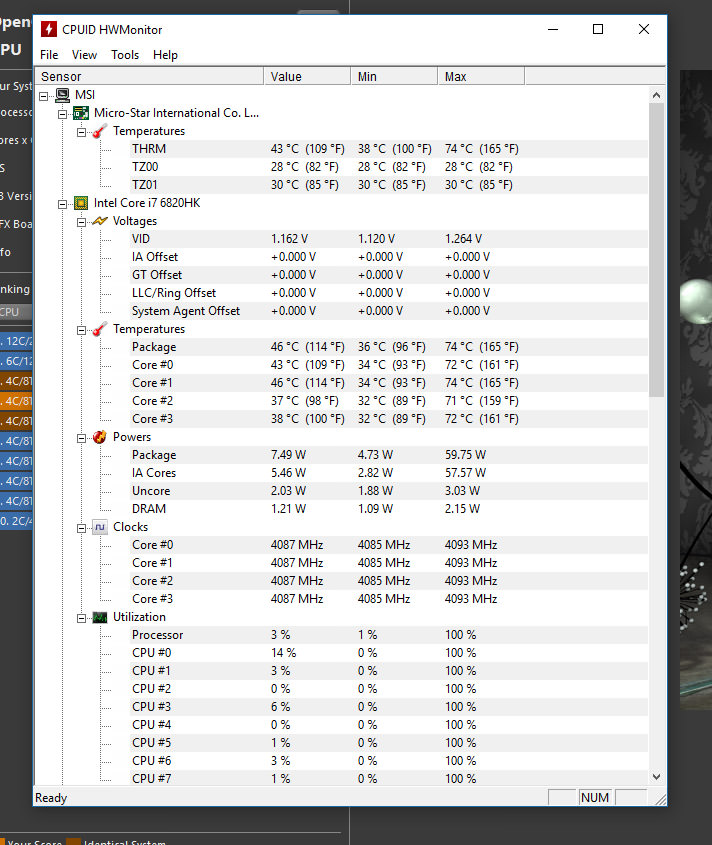Select Core #3 temperature row at 38 °C
The width and height of the screenshot is (712, 845).
click(388, 419)
